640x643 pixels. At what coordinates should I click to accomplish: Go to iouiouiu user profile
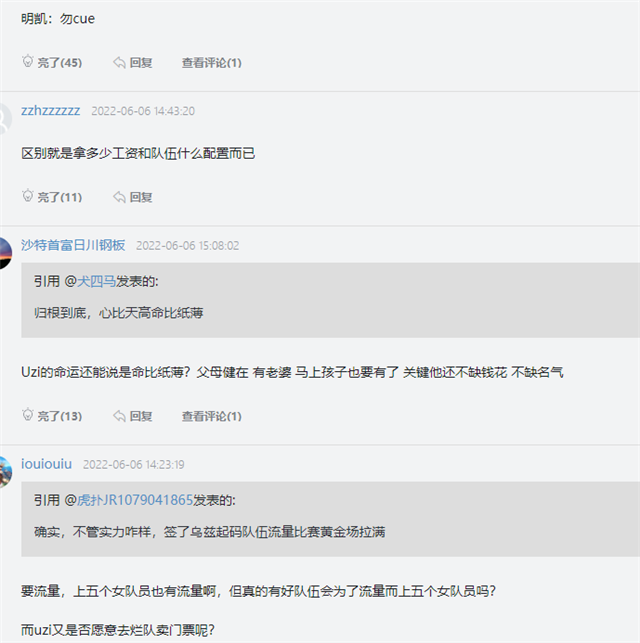(46, 464)
